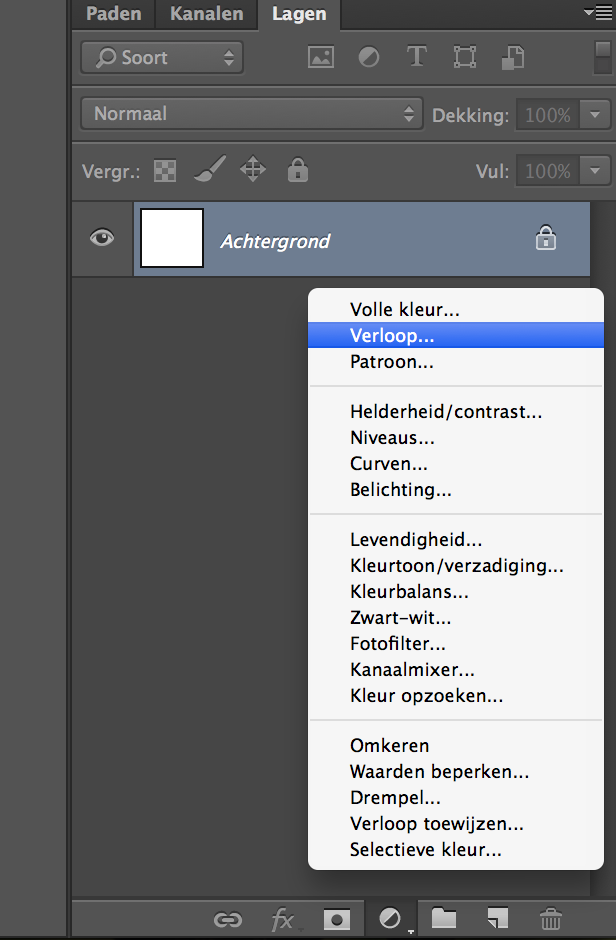Image resolution: width=616 pixels, height=940 pixels.
Task: Lock transparent pixels checkerboard icon
Action: [x=165, y=171]
